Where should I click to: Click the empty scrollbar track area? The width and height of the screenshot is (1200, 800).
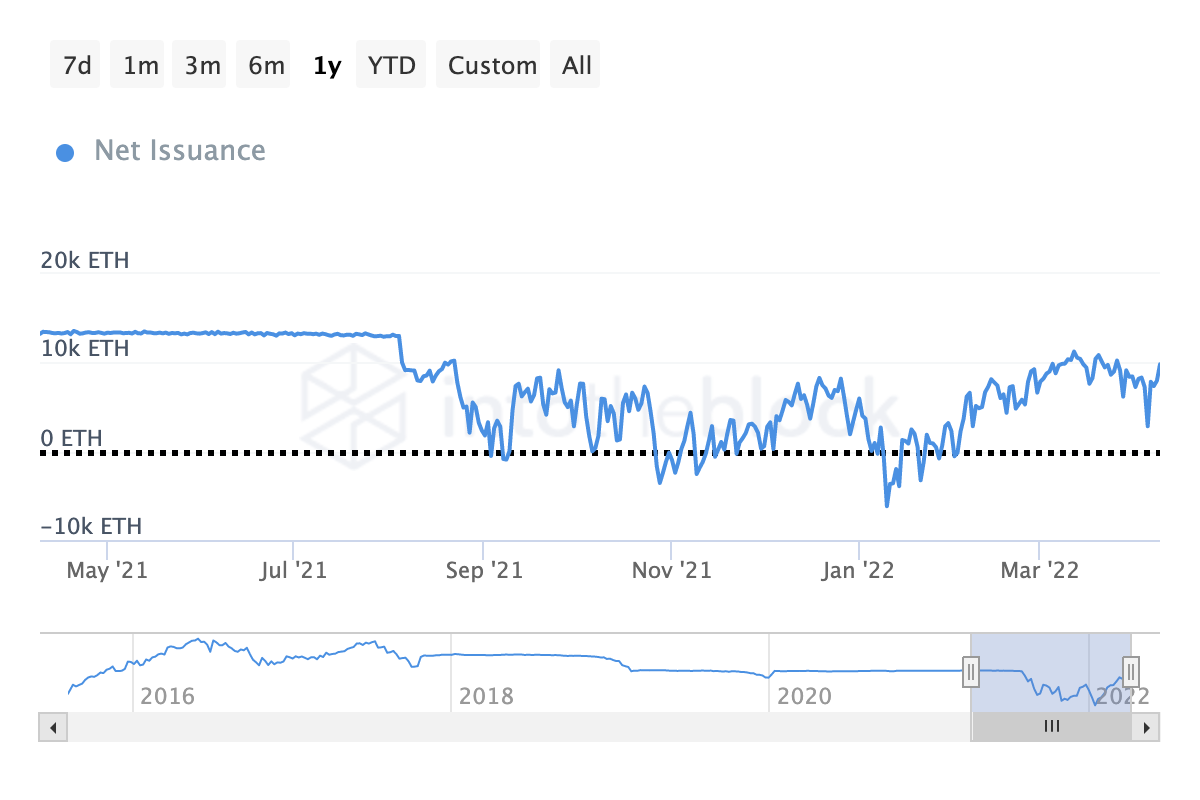tap(518, 727)
